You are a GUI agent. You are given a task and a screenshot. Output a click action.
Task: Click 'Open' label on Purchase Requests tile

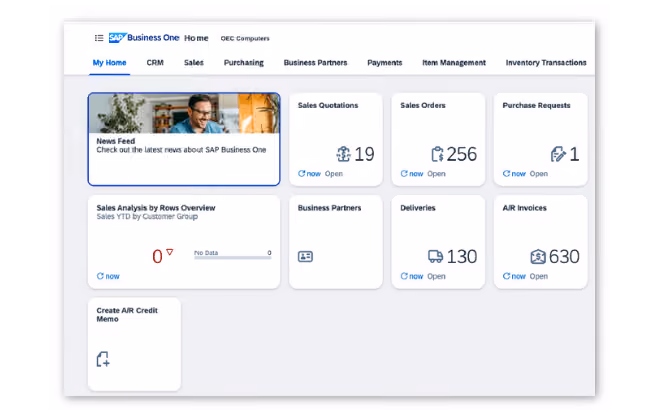pos(538,173)
